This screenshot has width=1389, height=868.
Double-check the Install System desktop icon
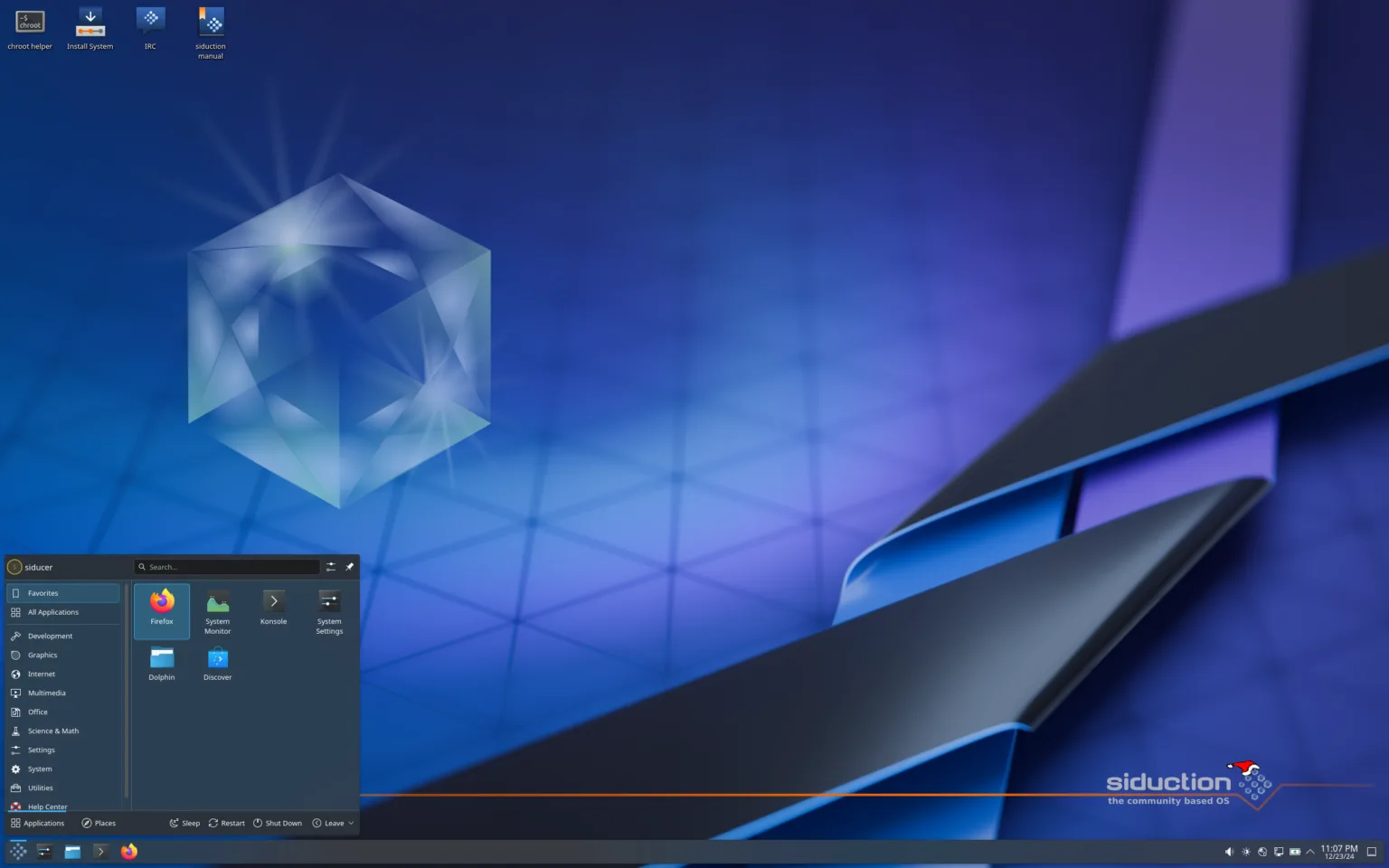[x=90, y=27]
